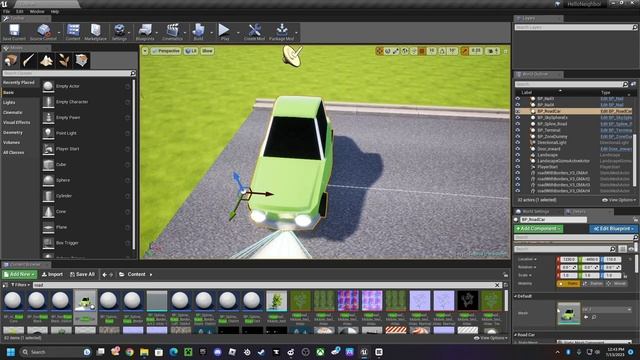Open the Help menu

tap(55, 11)
